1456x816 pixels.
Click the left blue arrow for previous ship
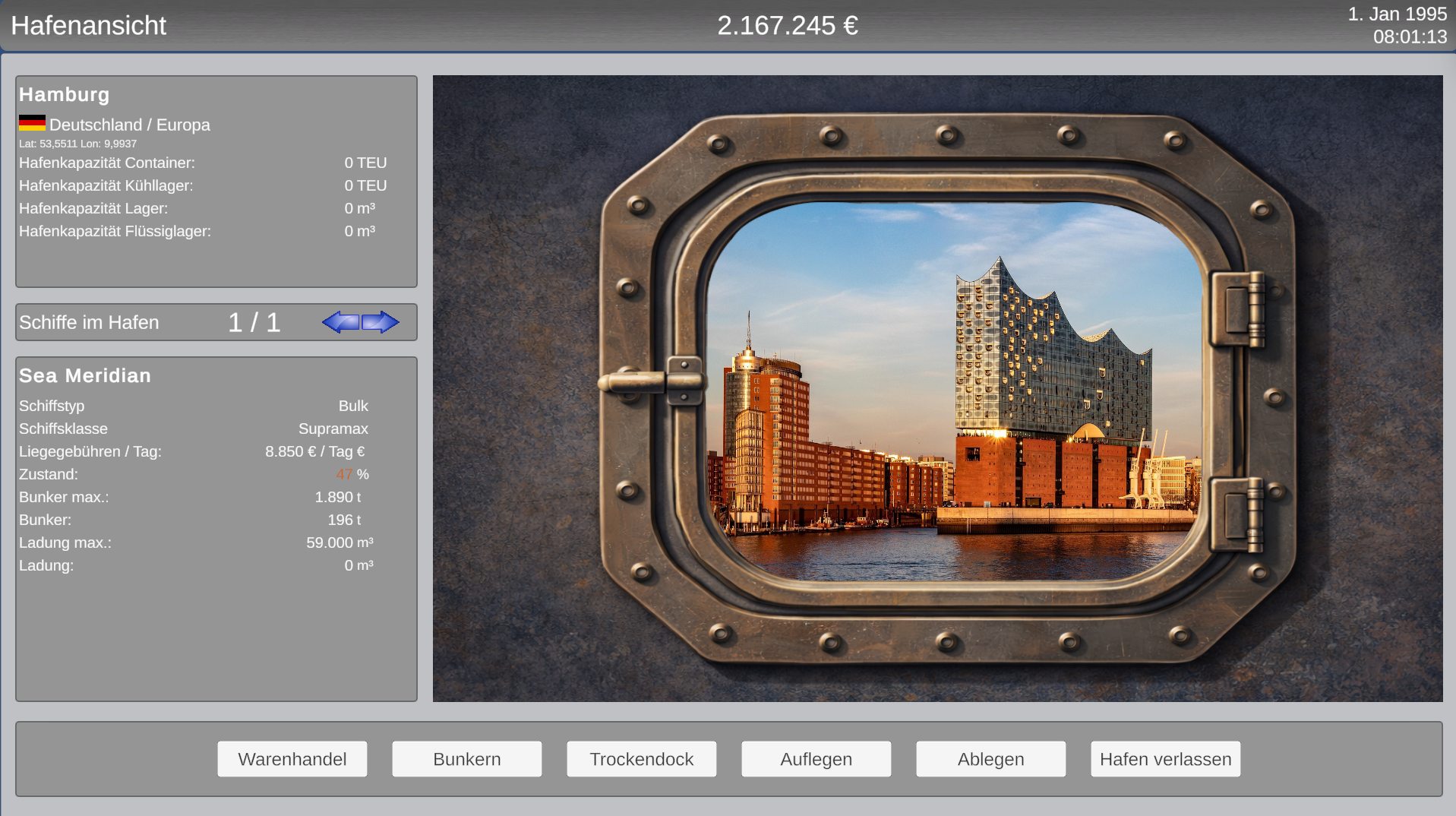[x=340, y=322]
